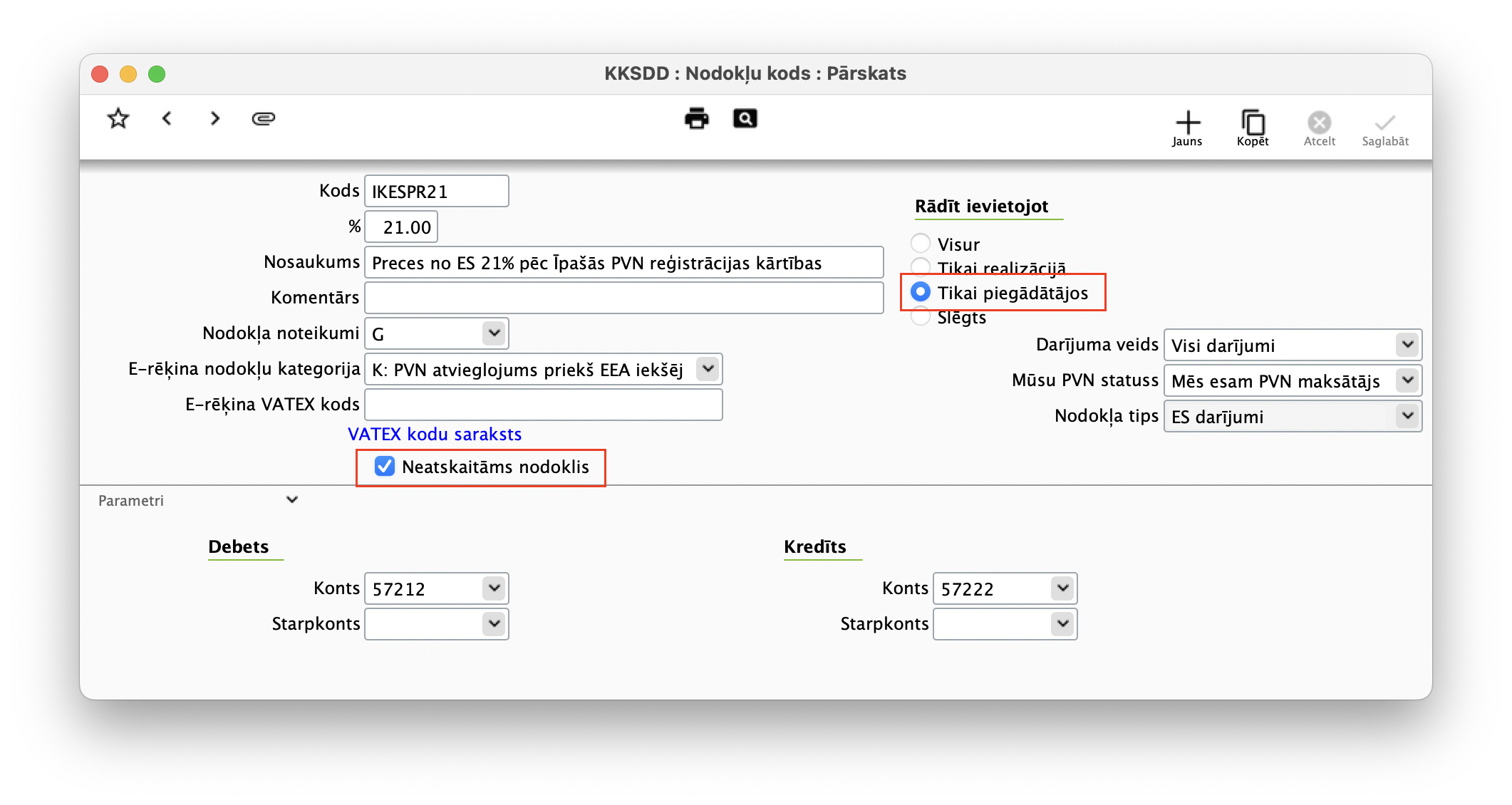Click the printer icon
This screenshot has width=1512, height=805.
click(696, 118)
